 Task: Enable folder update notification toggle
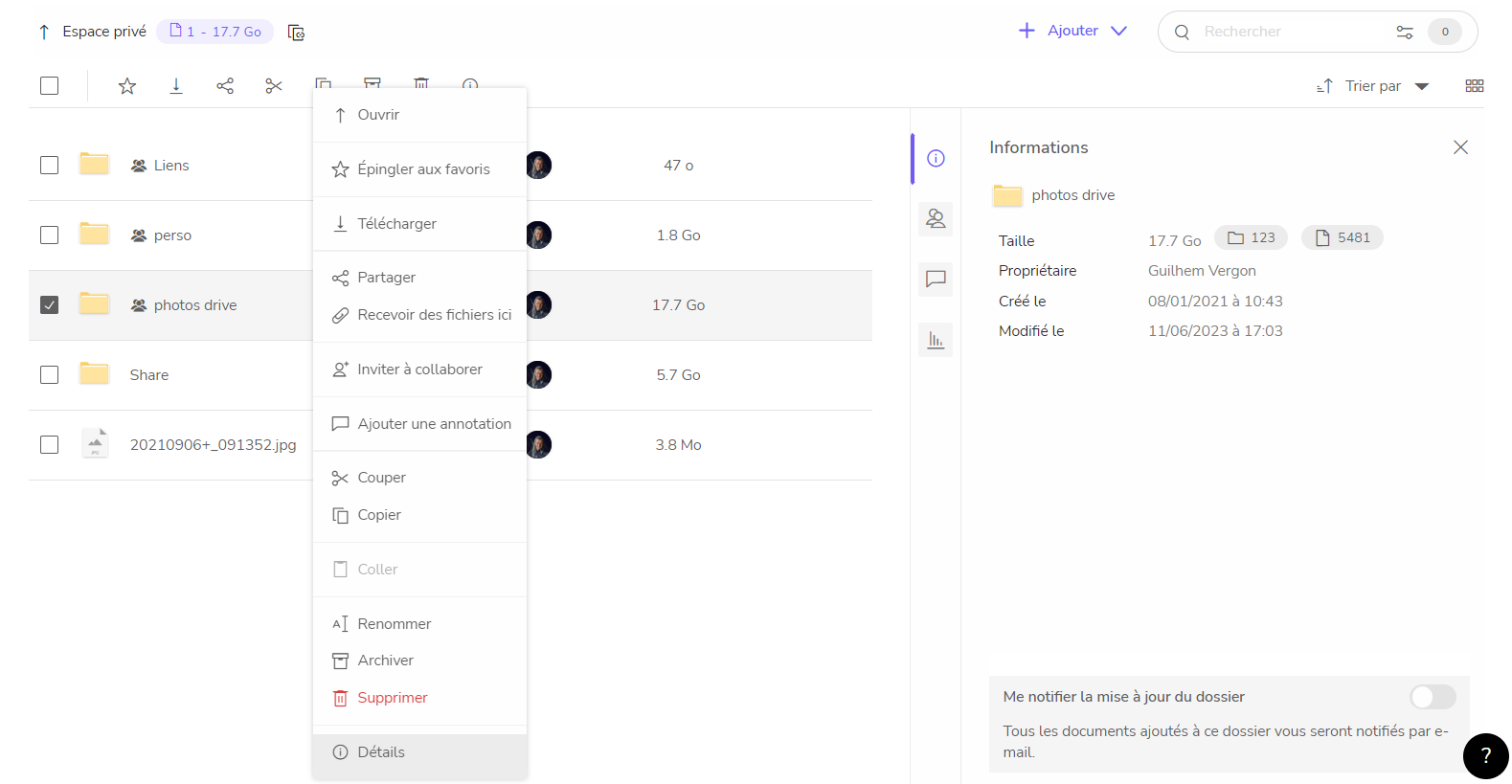pos(1433,697)
